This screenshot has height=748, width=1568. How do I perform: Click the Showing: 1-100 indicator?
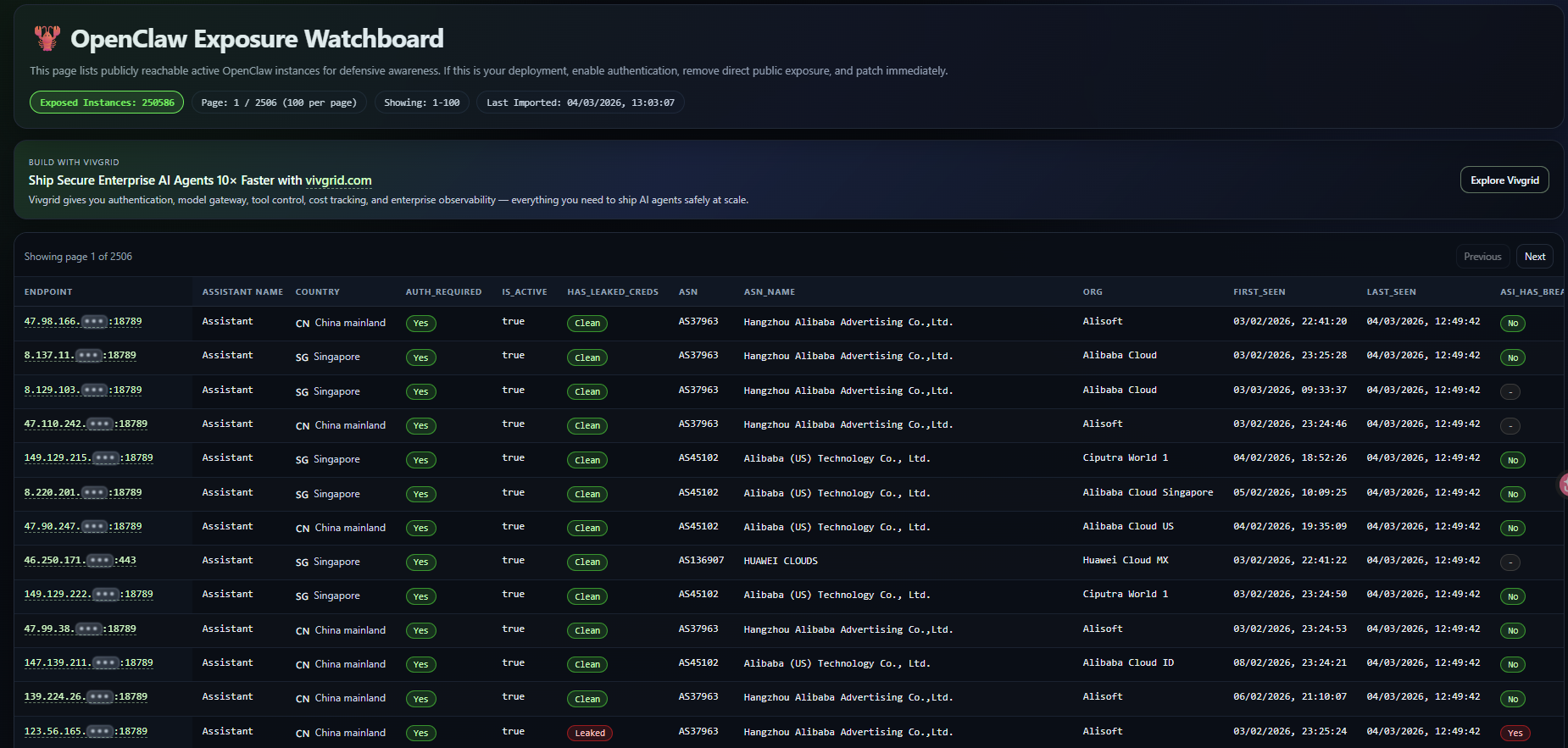(422, 103)
